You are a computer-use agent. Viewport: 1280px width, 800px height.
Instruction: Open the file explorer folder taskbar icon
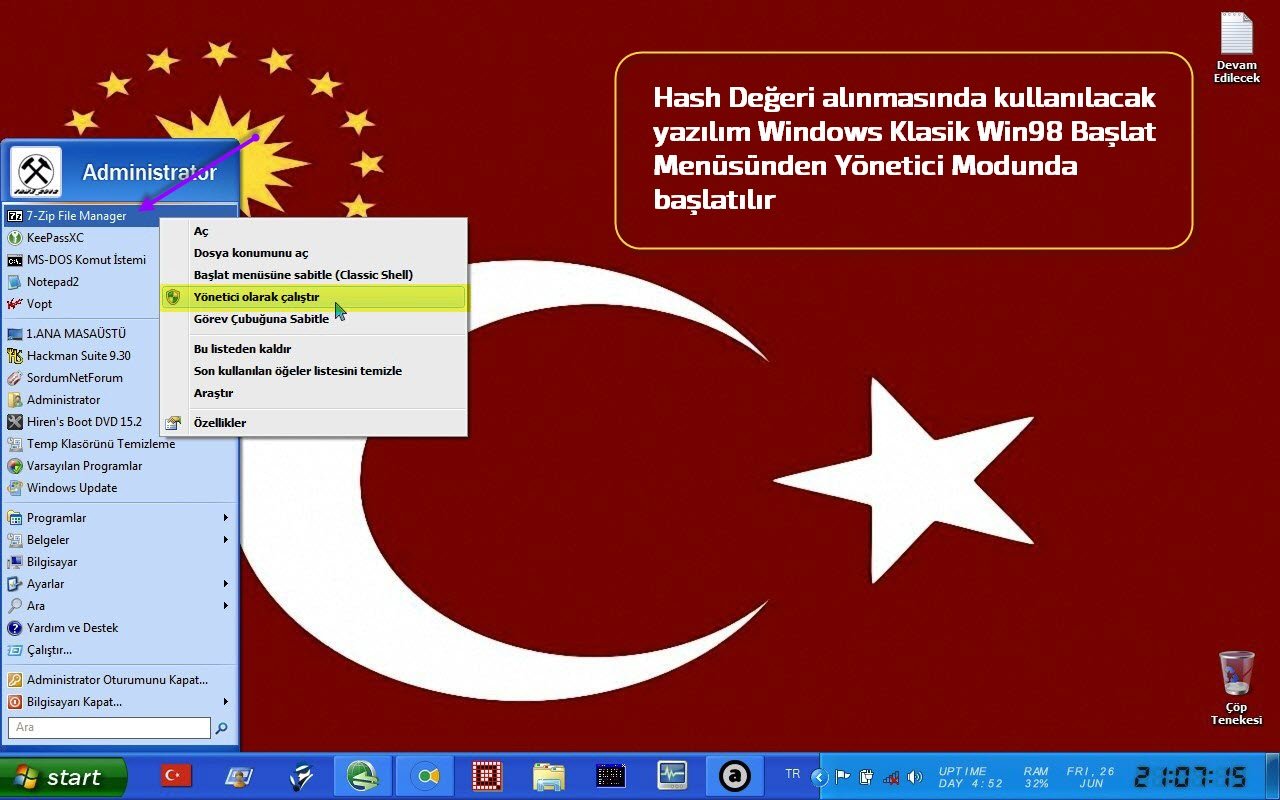point(548,775)
